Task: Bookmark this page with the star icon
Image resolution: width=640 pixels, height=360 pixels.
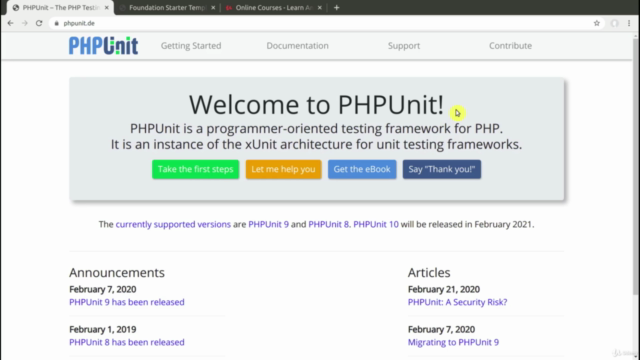Action: (x=597, y=23)
